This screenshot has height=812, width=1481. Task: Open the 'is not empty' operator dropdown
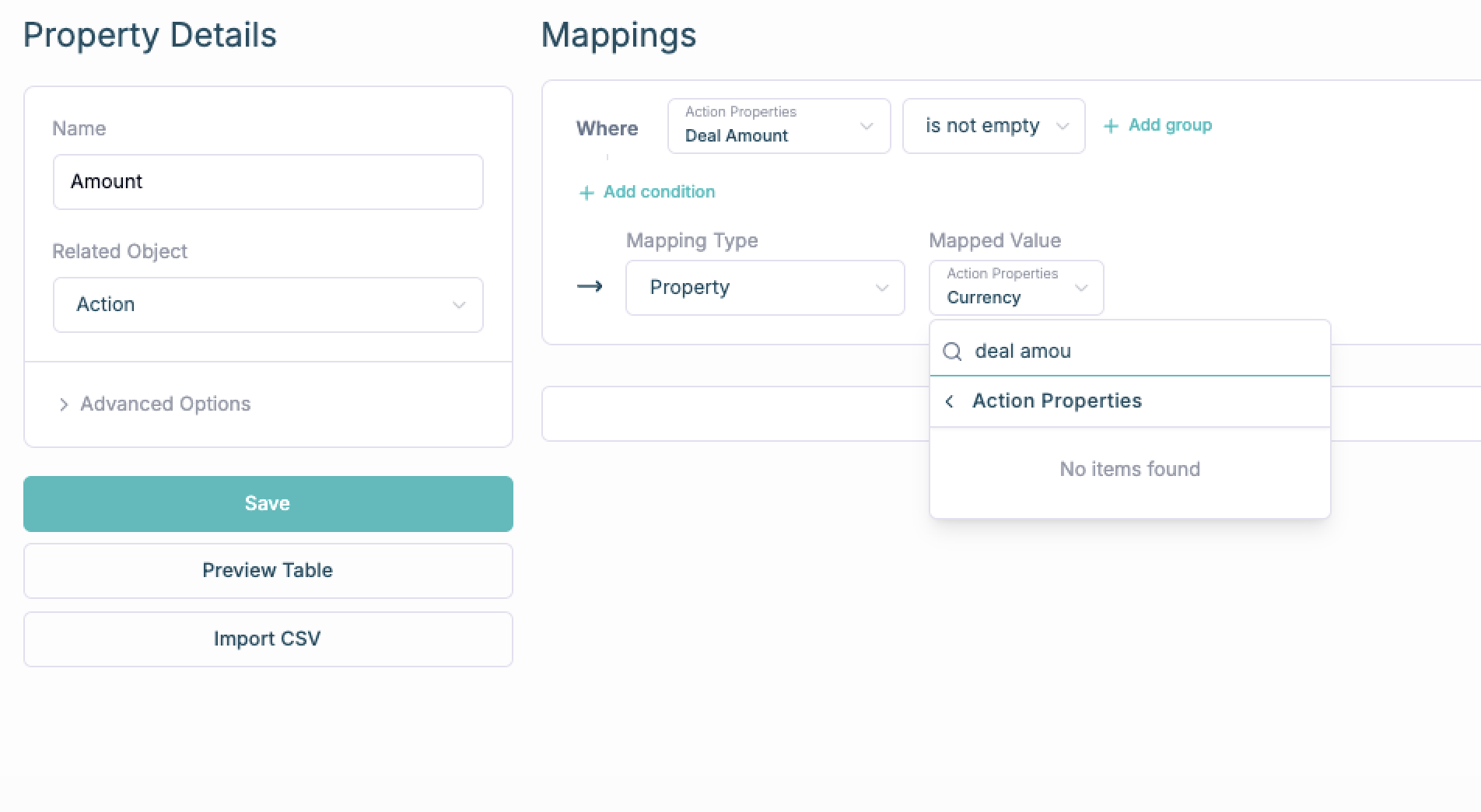coord(993,126)
